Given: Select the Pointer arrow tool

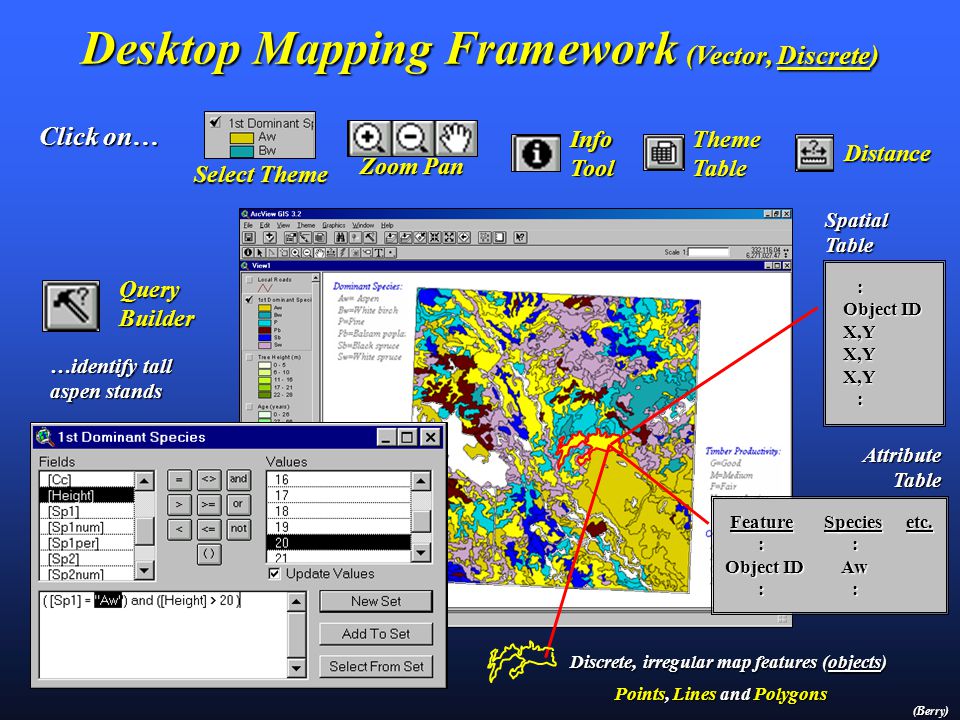Looking at the screenshot, I should [x=260, y=253].
